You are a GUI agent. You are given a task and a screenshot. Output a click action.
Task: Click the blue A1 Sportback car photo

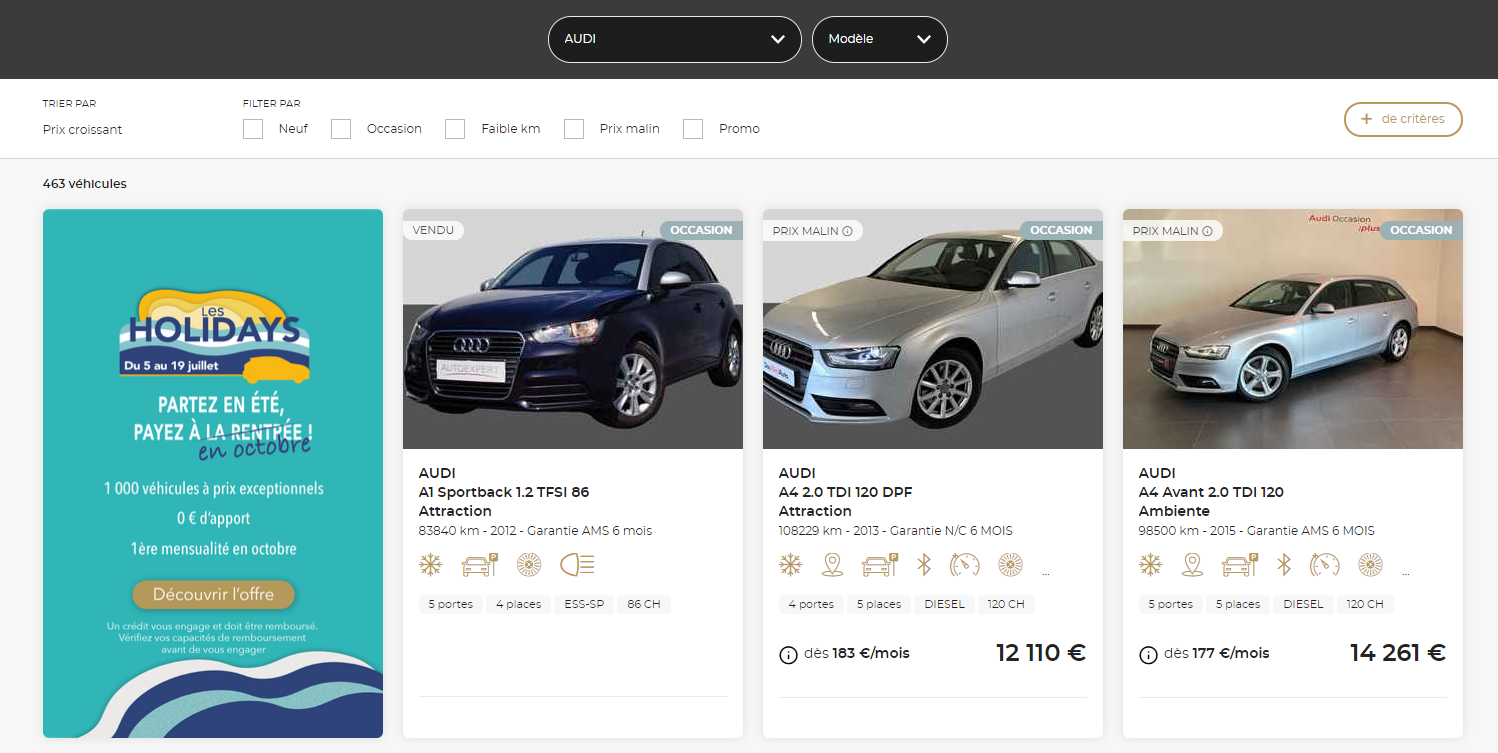point(573,329)
